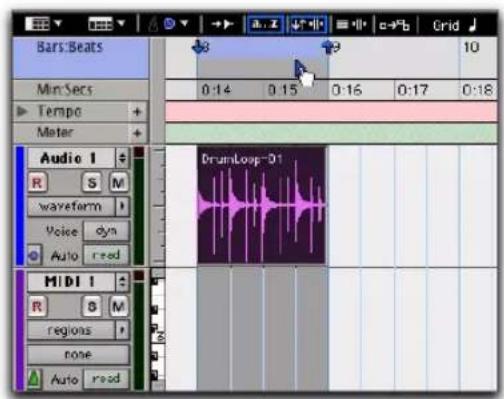Click the pink Tempo ruler strip
This screenshot has width=504, height=399.
point(331,112)
